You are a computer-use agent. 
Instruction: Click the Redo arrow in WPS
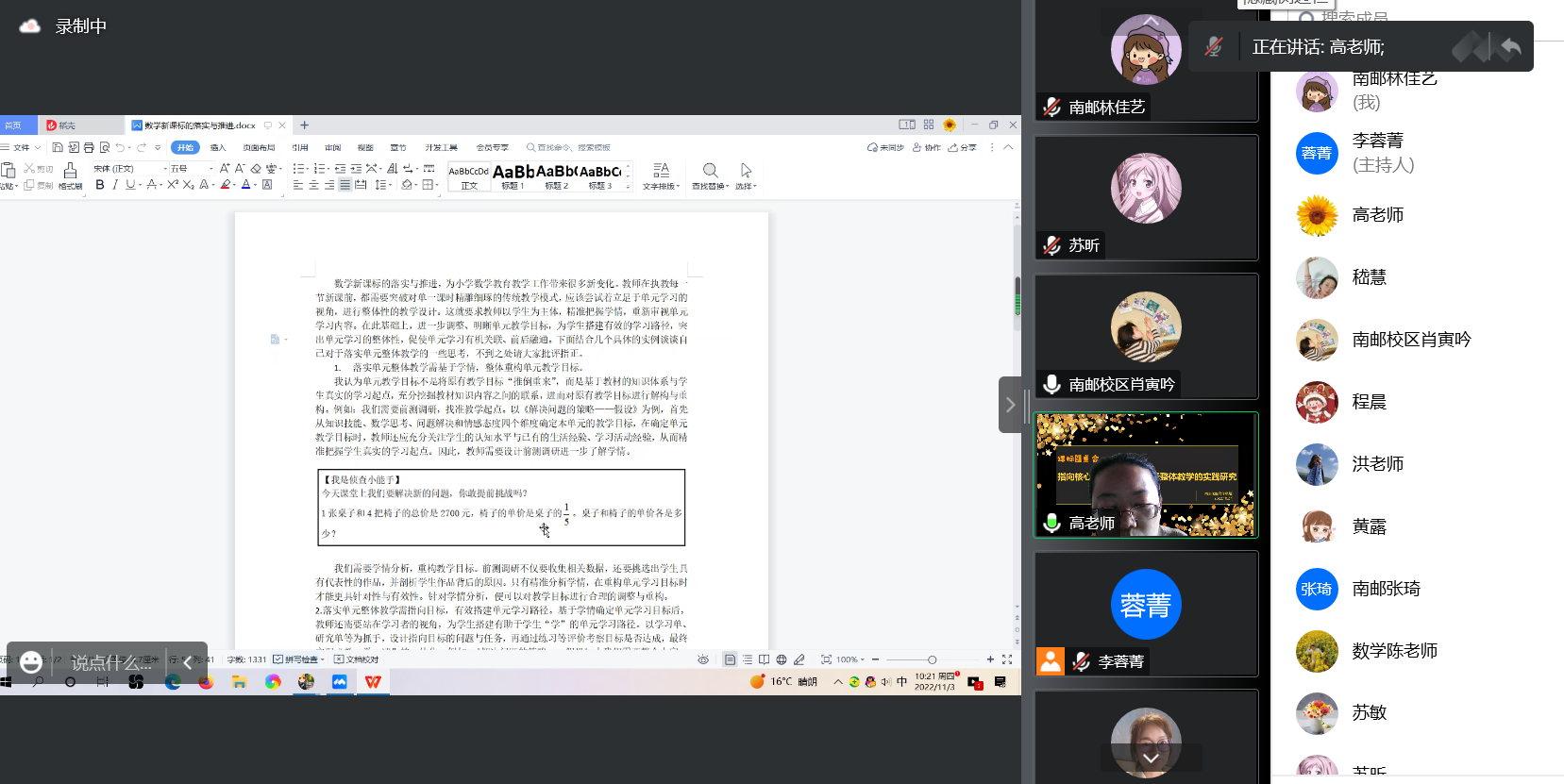(142, 147)
